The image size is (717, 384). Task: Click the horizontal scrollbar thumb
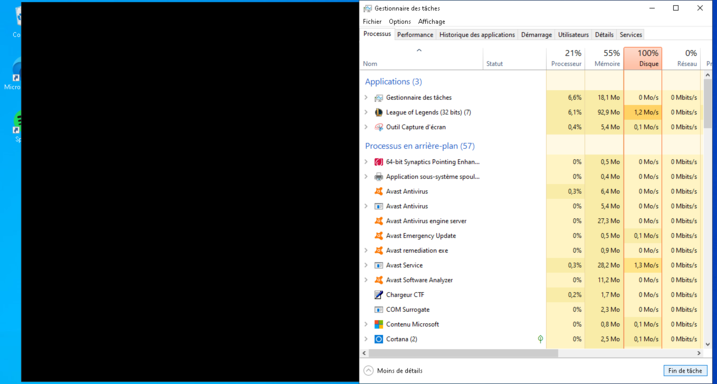pyautogui.click(x=463, y=353)
